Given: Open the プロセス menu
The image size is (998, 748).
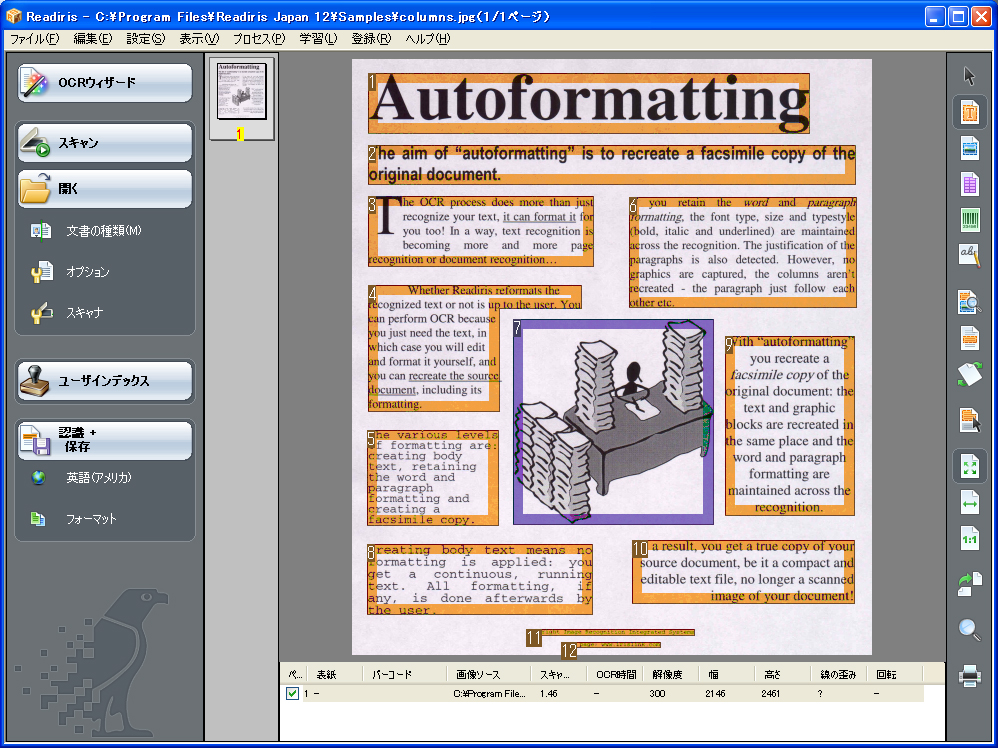Looking at the screenshot, I should point(258,39).
